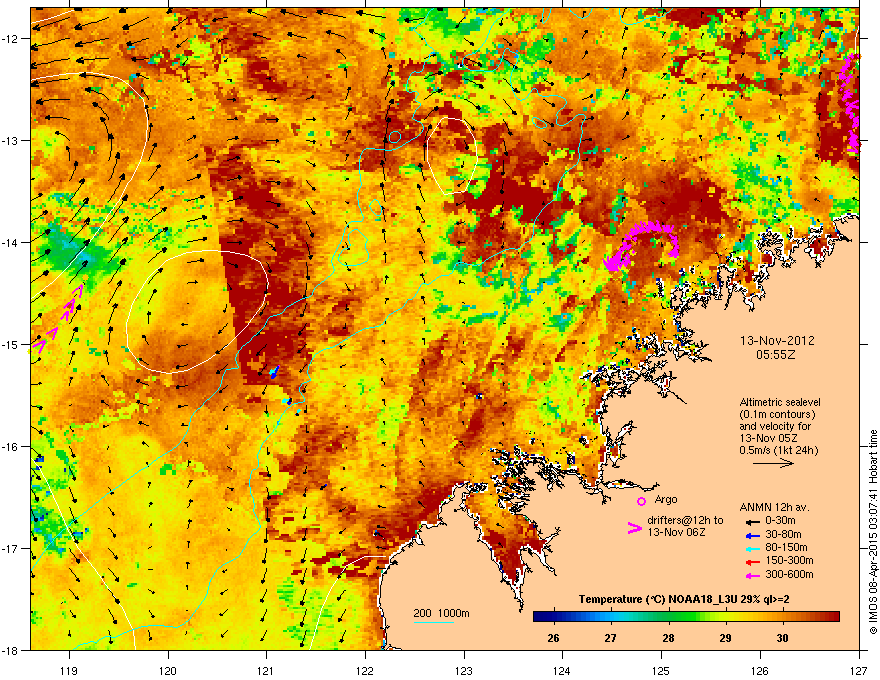Click longitude axis label 121
The width and height of the screenshot is (880, 680).
267,670
